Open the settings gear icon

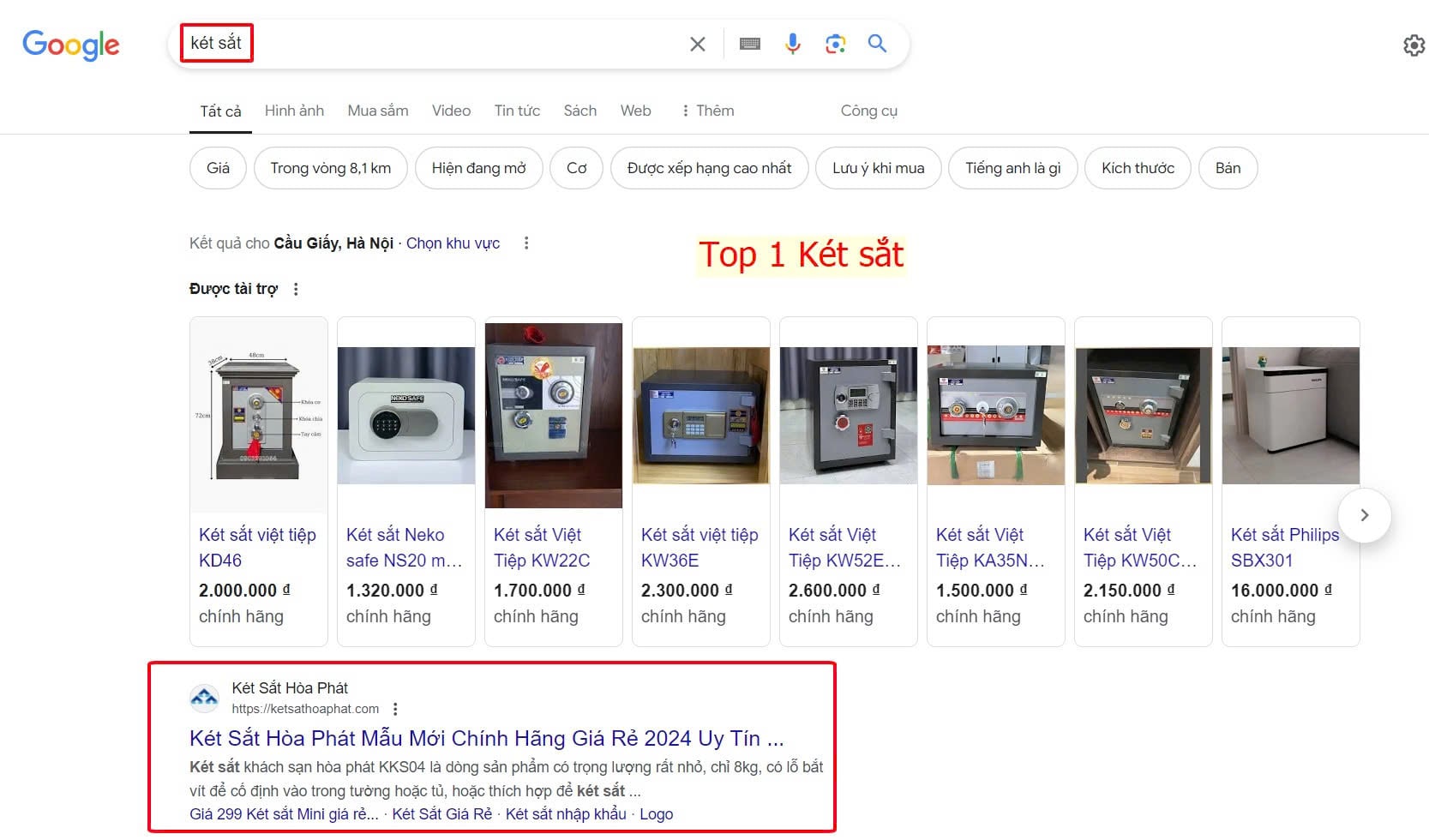[x=1414, y=45]
